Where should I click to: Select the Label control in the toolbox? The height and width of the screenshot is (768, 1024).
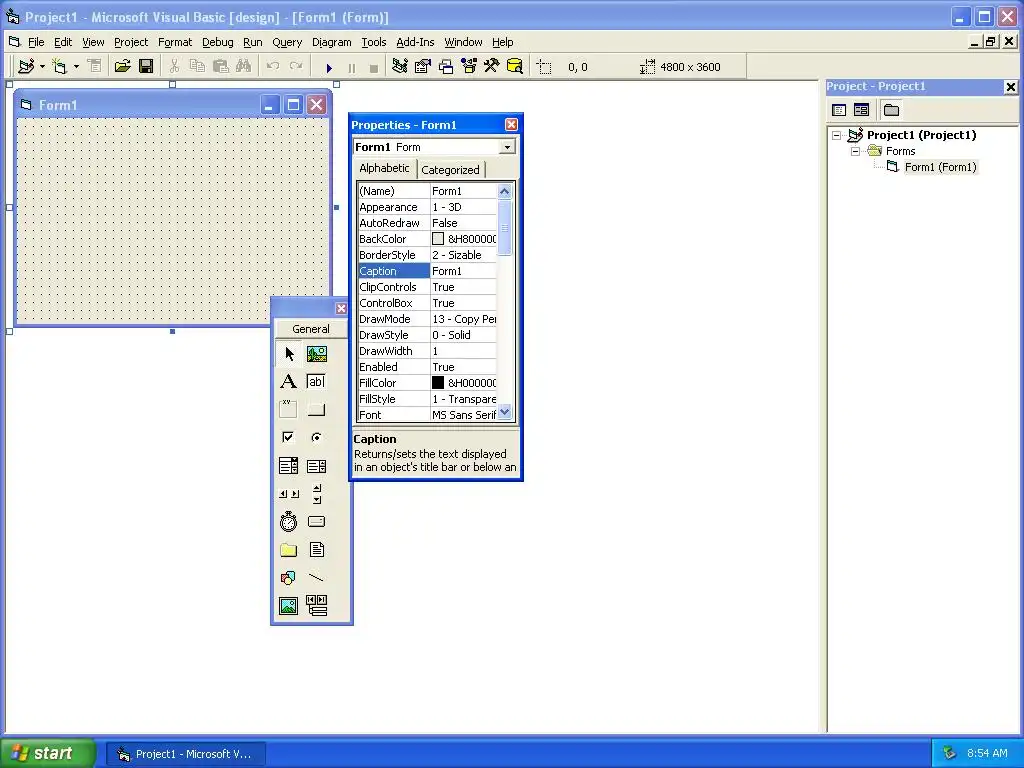[289, 382]
